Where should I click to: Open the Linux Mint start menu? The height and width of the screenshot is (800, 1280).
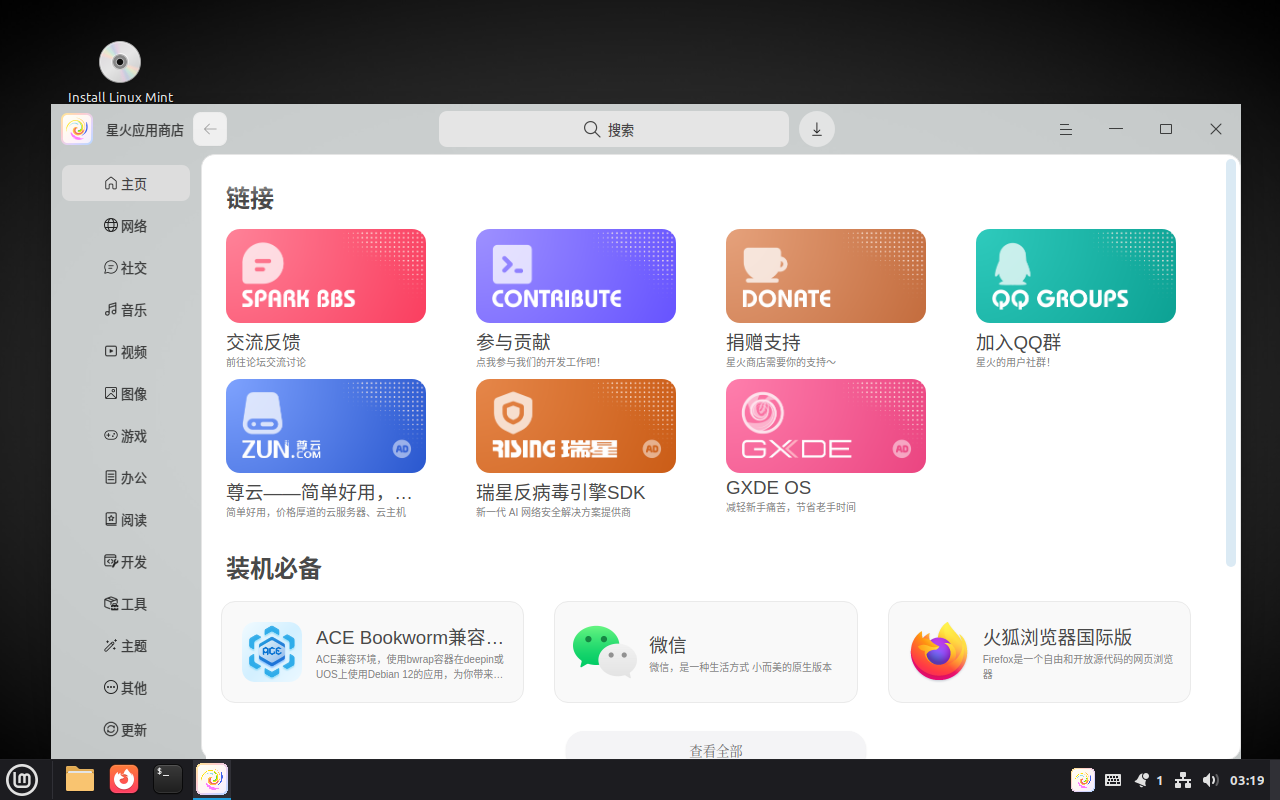tap(22, 779)
